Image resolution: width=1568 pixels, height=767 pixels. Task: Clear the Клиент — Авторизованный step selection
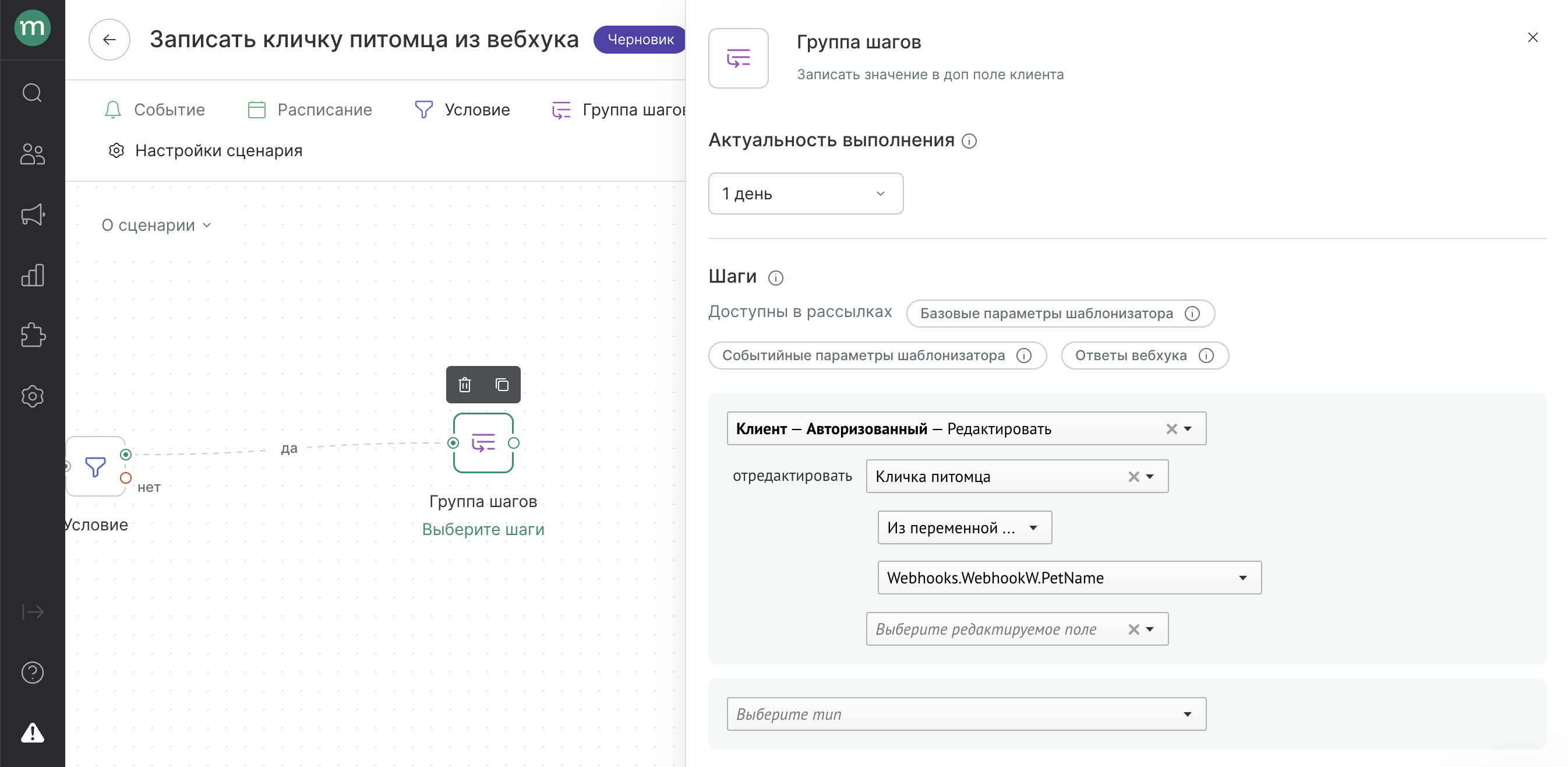(x=1172, y=429)
